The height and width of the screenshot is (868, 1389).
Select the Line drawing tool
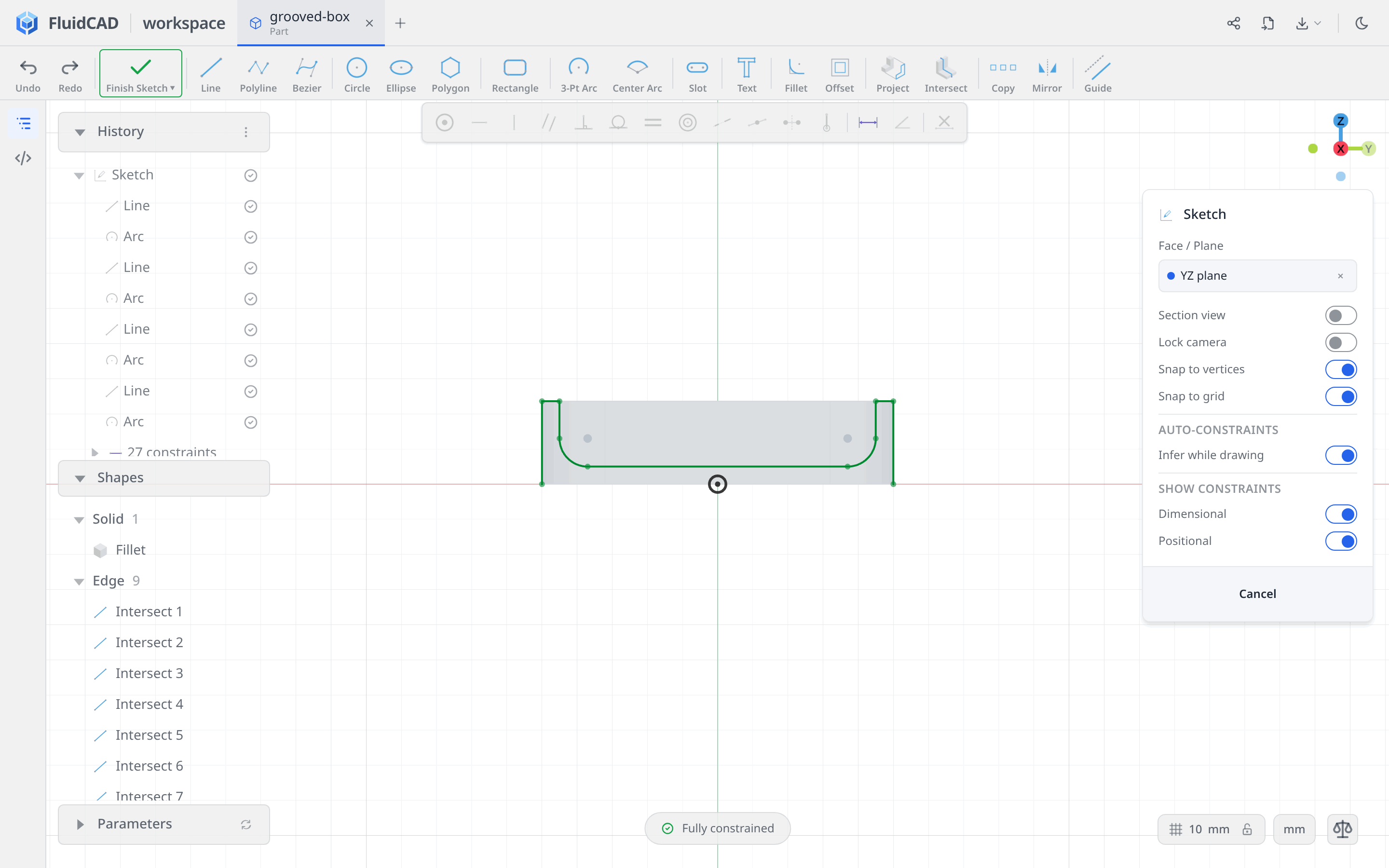[211, 75]
